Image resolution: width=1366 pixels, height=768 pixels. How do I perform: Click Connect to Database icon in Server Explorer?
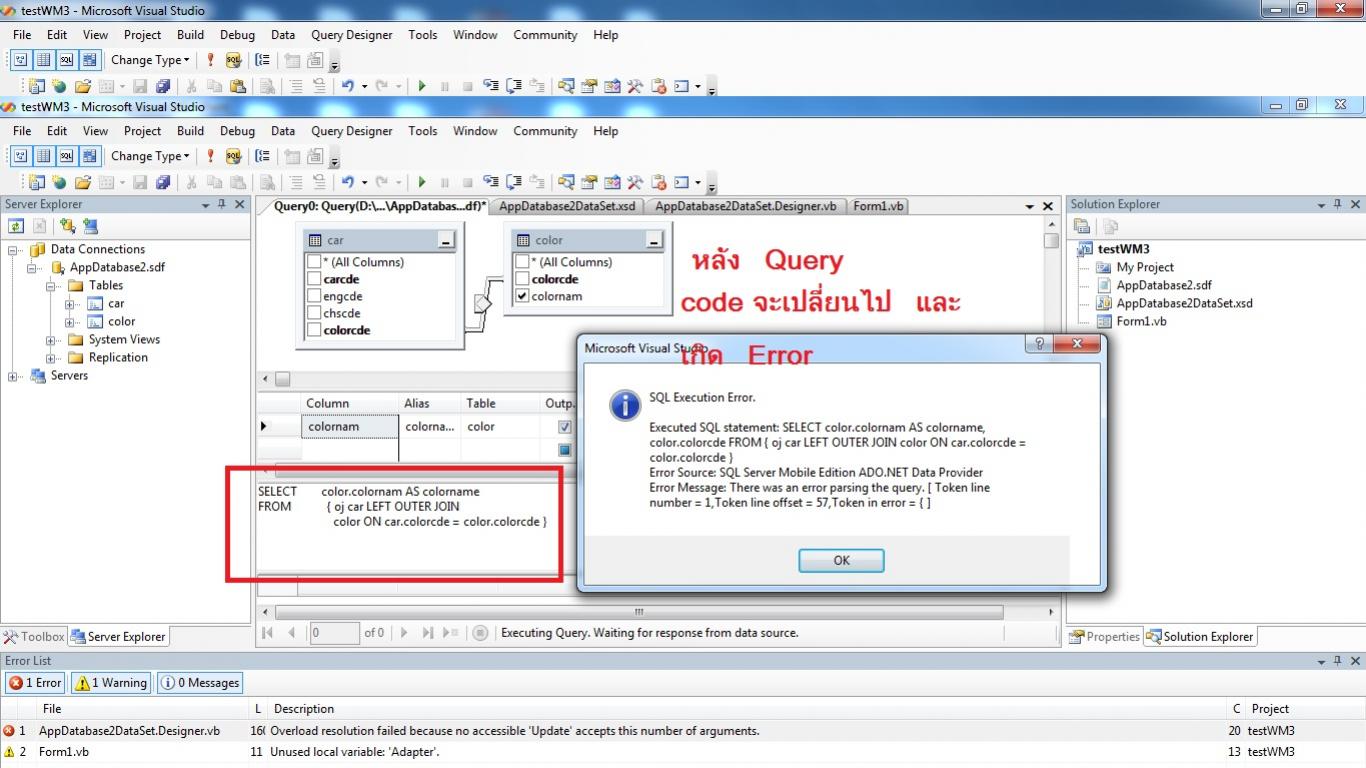pyautogui.click(x=67, y=226)
